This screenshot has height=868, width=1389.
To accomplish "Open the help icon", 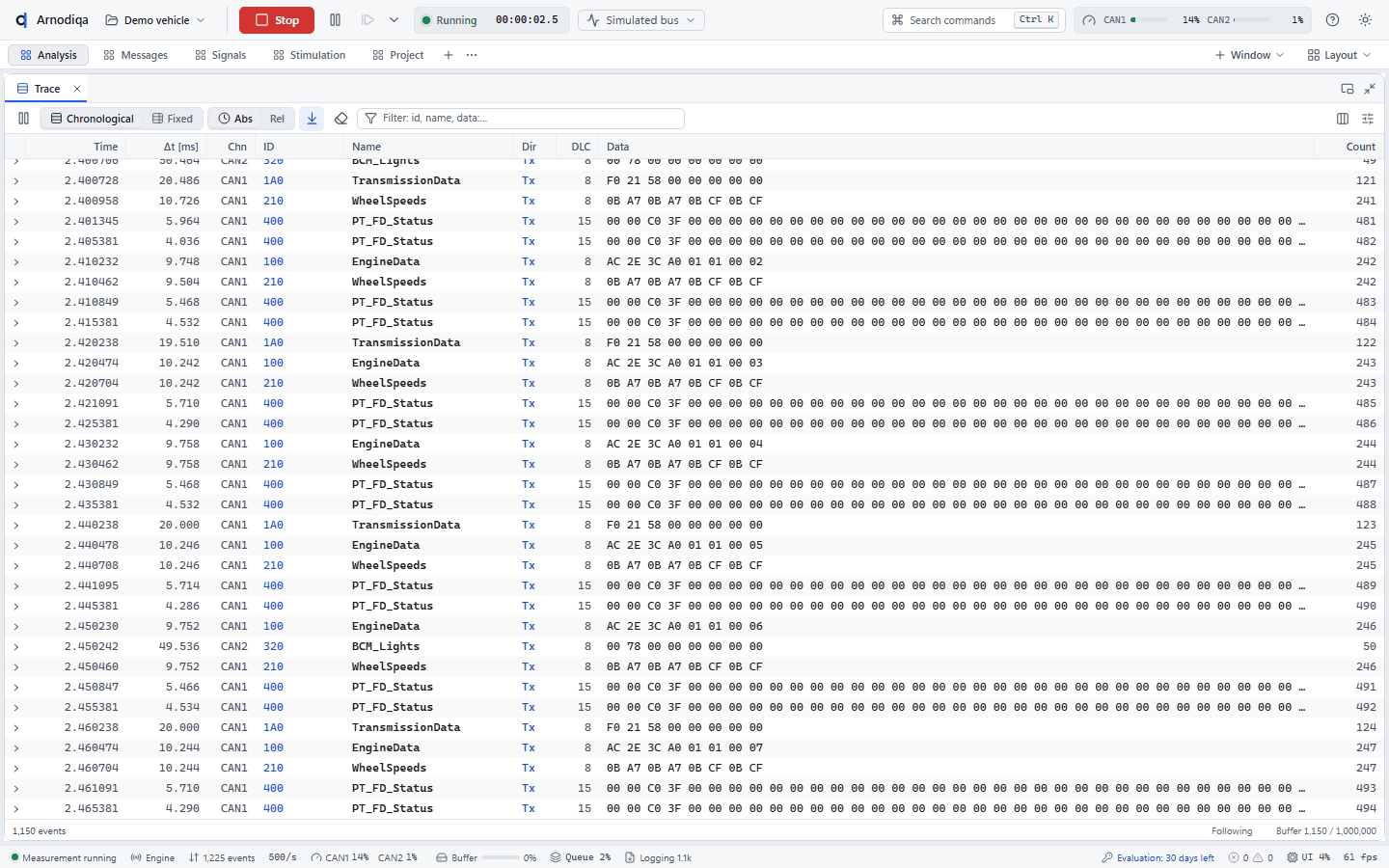I will tap(1332, 20).
